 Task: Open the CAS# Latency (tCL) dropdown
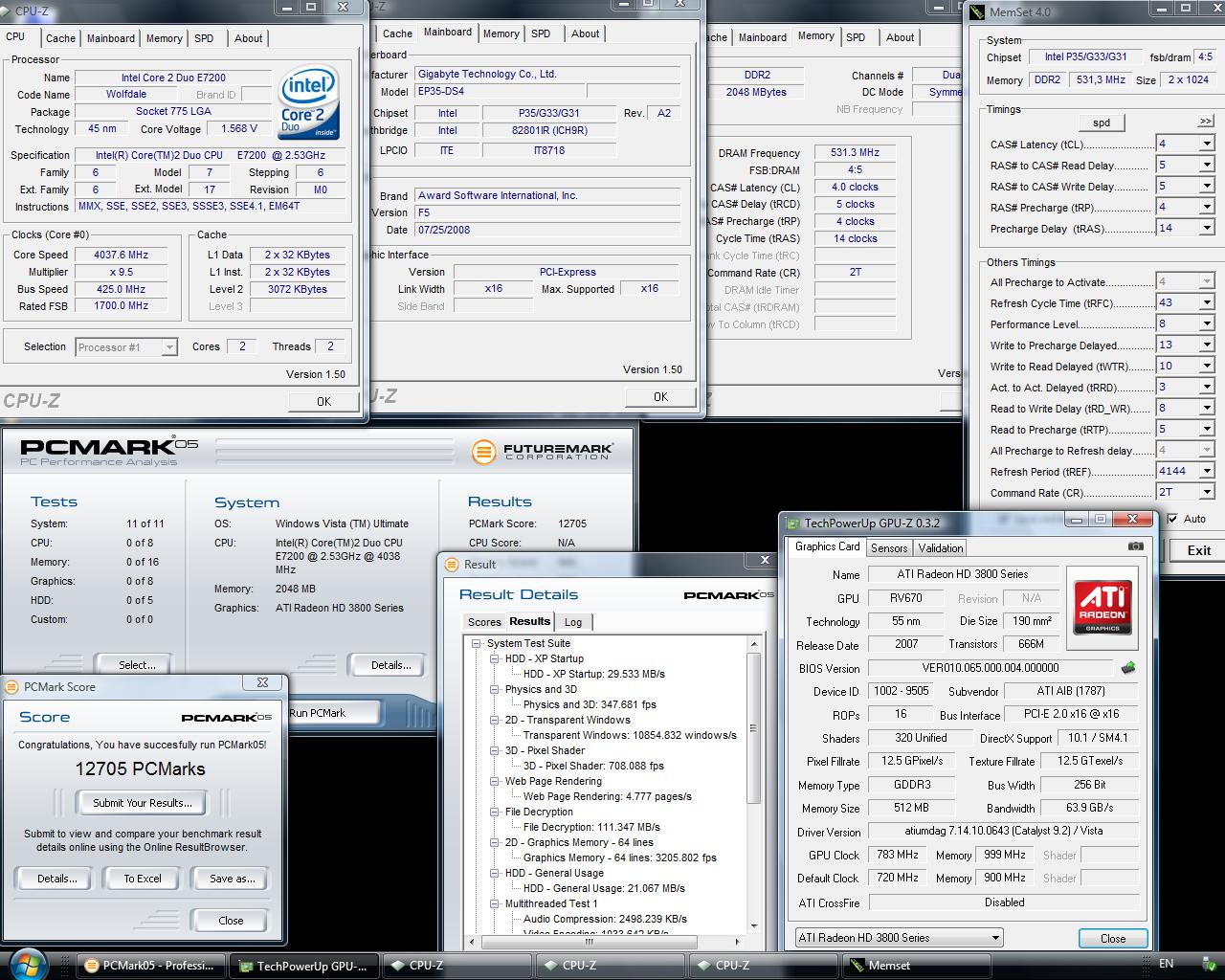(x=1206, y=145)
